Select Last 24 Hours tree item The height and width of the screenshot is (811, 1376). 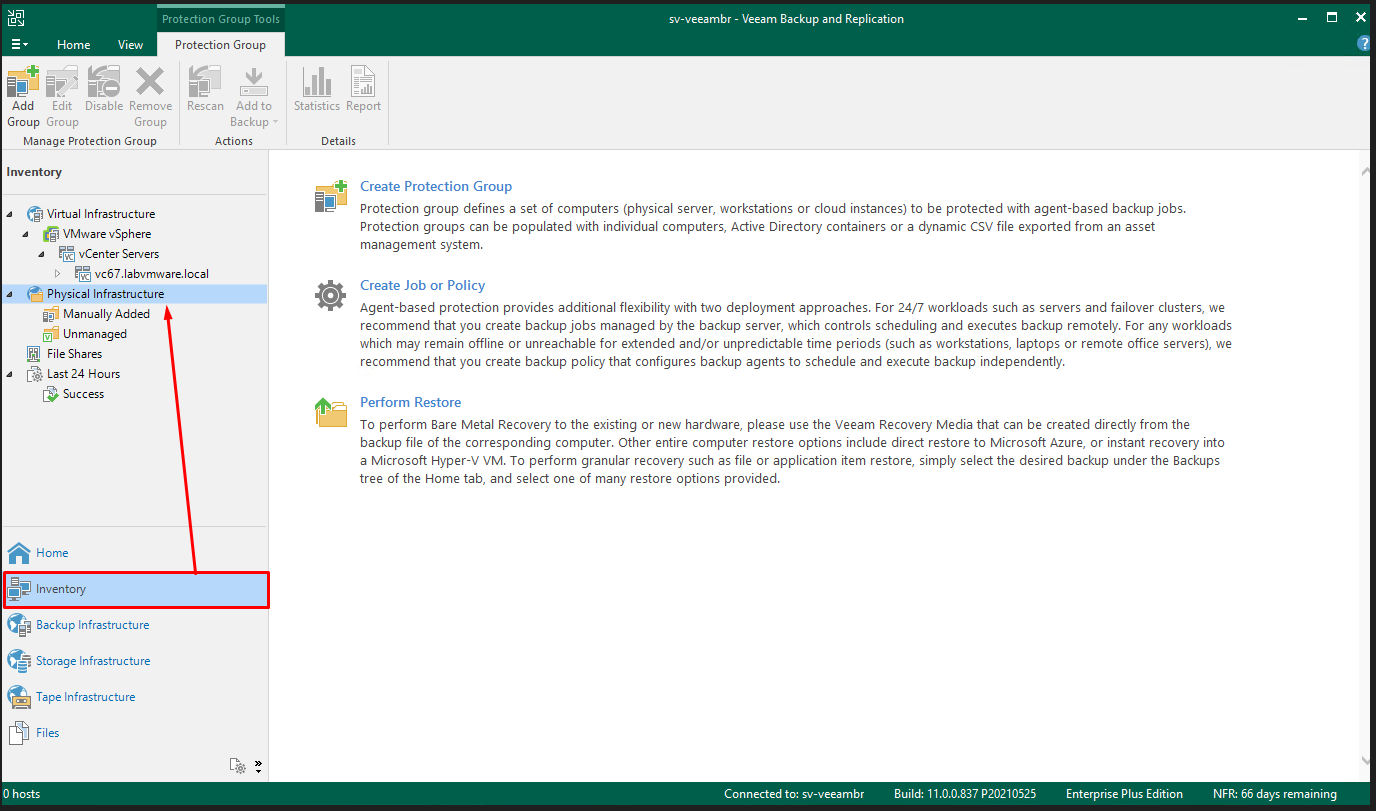[83, 374]
